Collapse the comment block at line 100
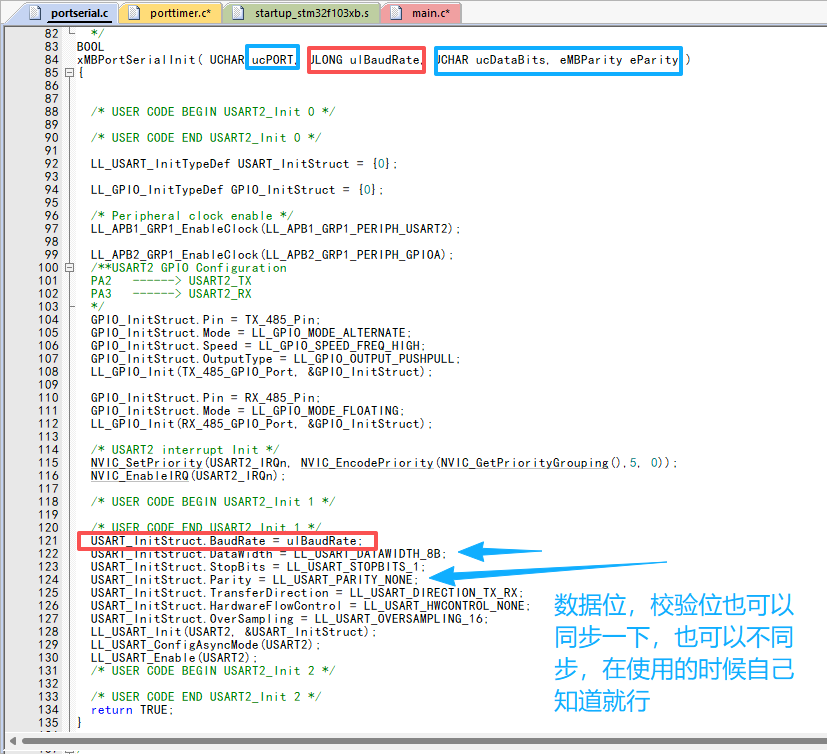Image resolution: width=827 pixels, height=754 pixels. tap(69, 268)
